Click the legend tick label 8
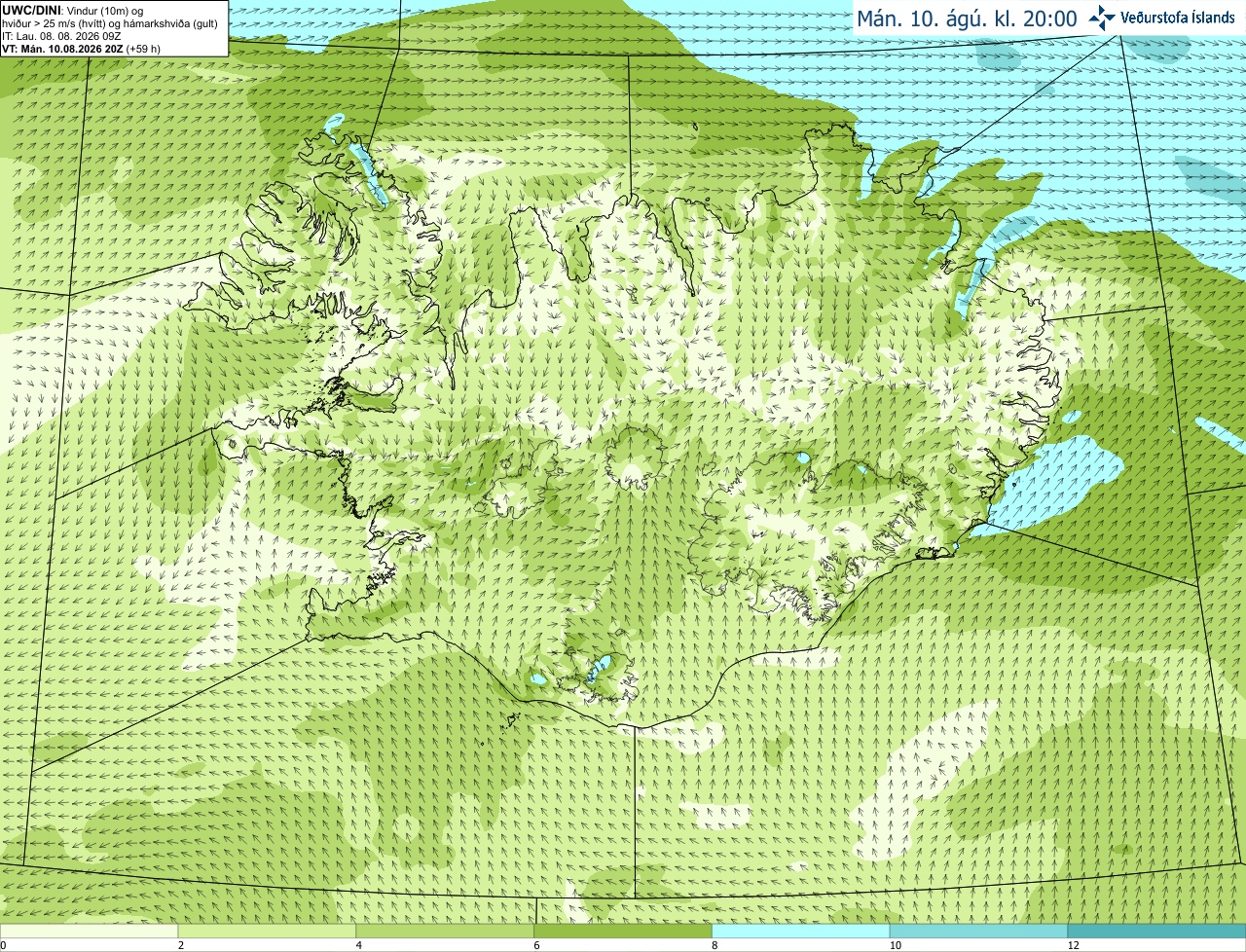This screenshot has width=1246, height=952. click(x=715, y=945)
